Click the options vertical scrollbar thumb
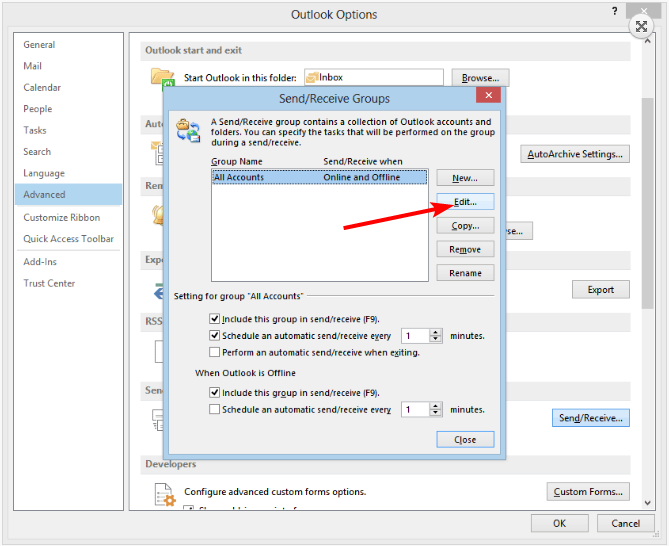 [x=648, y=203]
